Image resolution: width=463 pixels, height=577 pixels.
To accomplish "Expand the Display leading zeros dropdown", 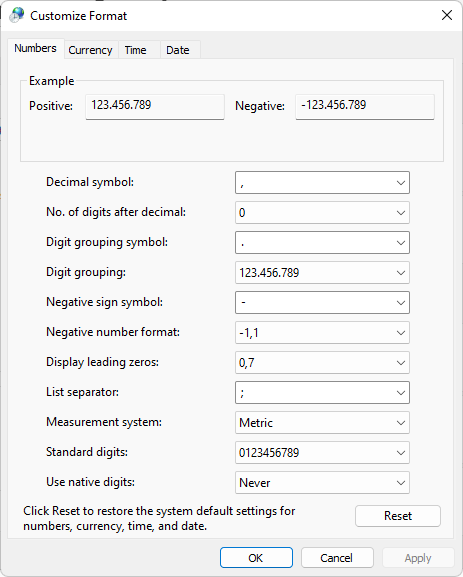I will (x=322, y=363).
